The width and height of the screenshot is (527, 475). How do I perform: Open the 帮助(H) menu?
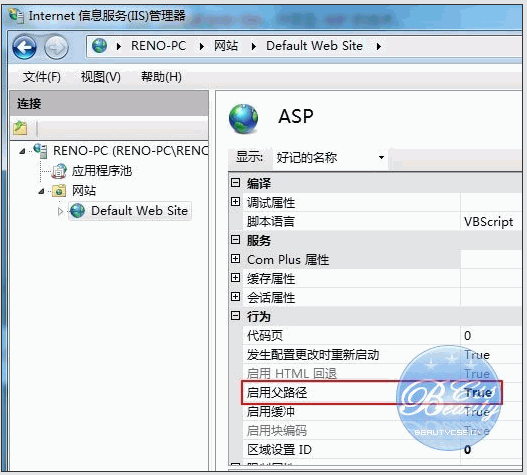click(x=161, y=77)
